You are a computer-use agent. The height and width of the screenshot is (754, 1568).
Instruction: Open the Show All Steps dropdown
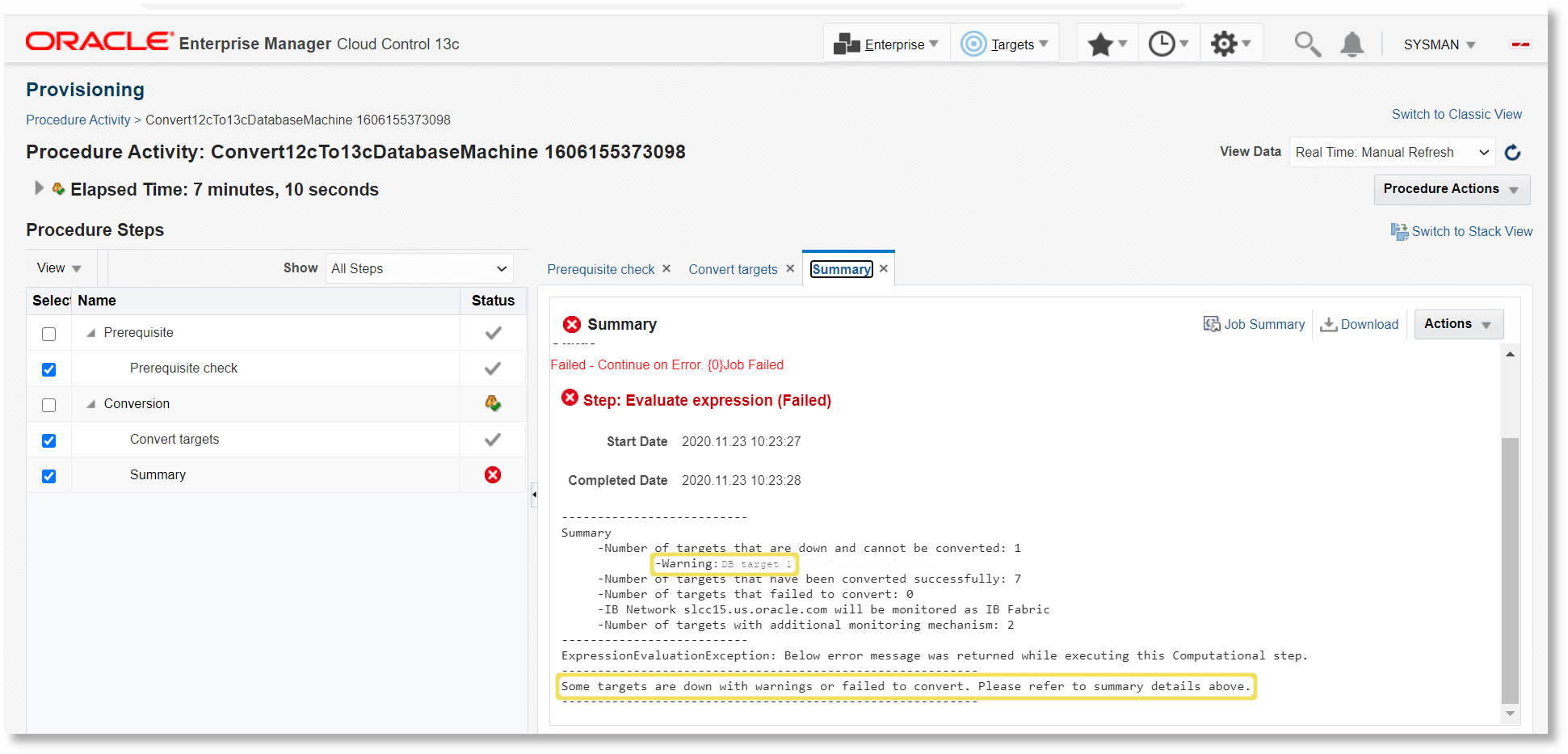point(419,268)
